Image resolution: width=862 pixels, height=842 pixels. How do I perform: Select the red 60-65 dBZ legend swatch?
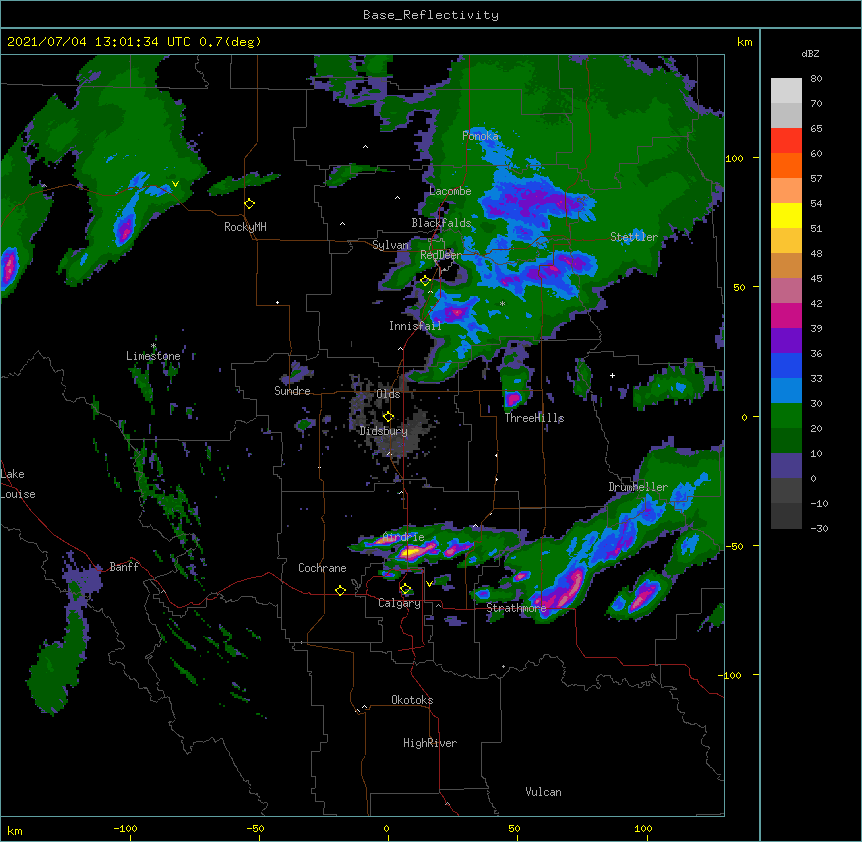tap(786, 141)
